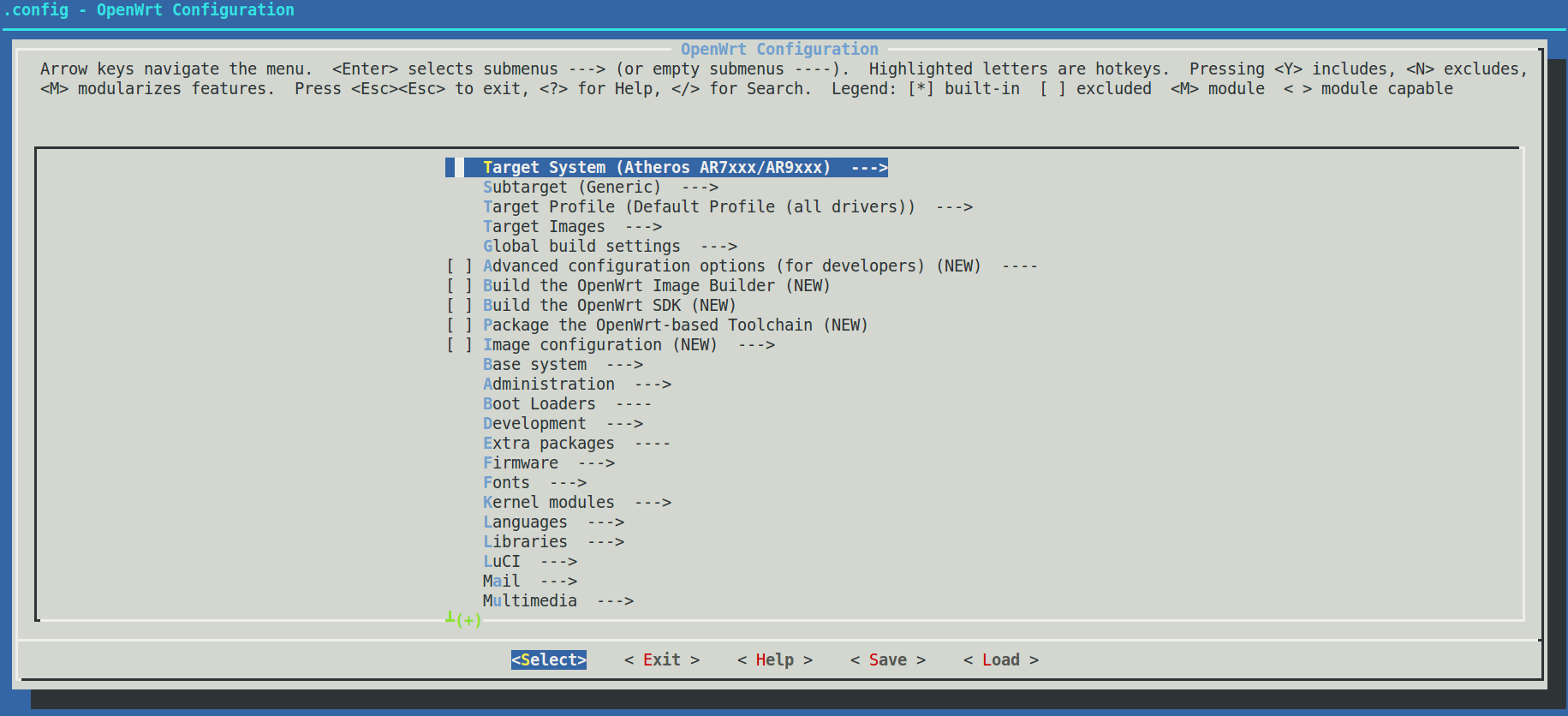
Task: Choose the Firmware menu entry
Action: [x=549, y=463]
